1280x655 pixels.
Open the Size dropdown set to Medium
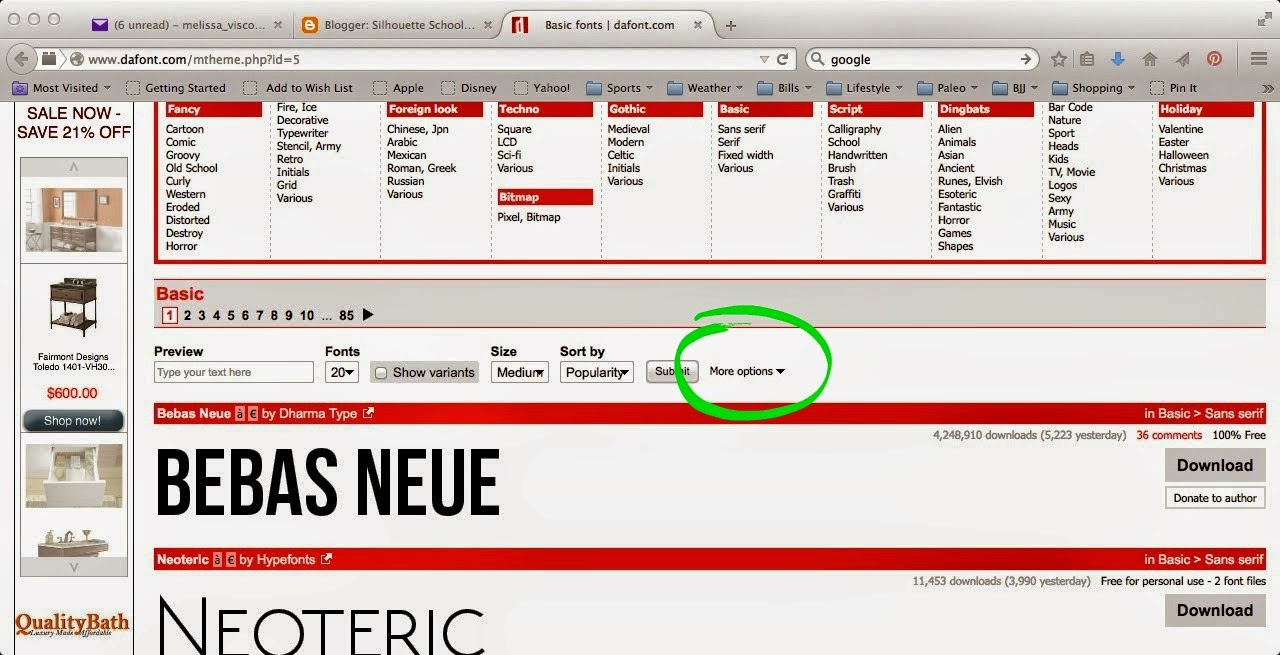(520, 372)
